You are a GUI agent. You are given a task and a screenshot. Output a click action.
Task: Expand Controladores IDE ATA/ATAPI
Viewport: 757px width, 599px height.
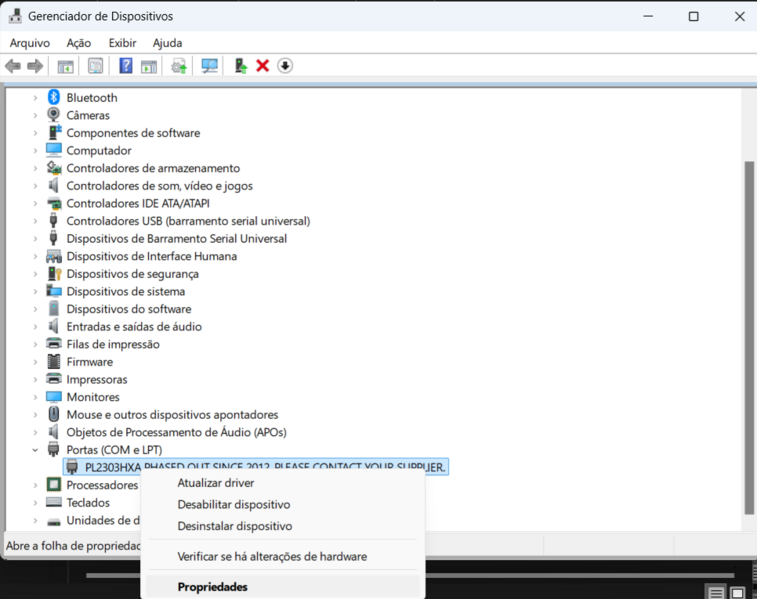coord(35,203)
